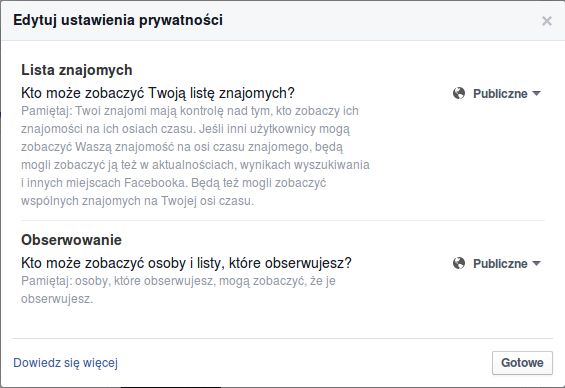The image size is (565, 388).
Task: Close the privacy settings dialog
Action: 547,21
